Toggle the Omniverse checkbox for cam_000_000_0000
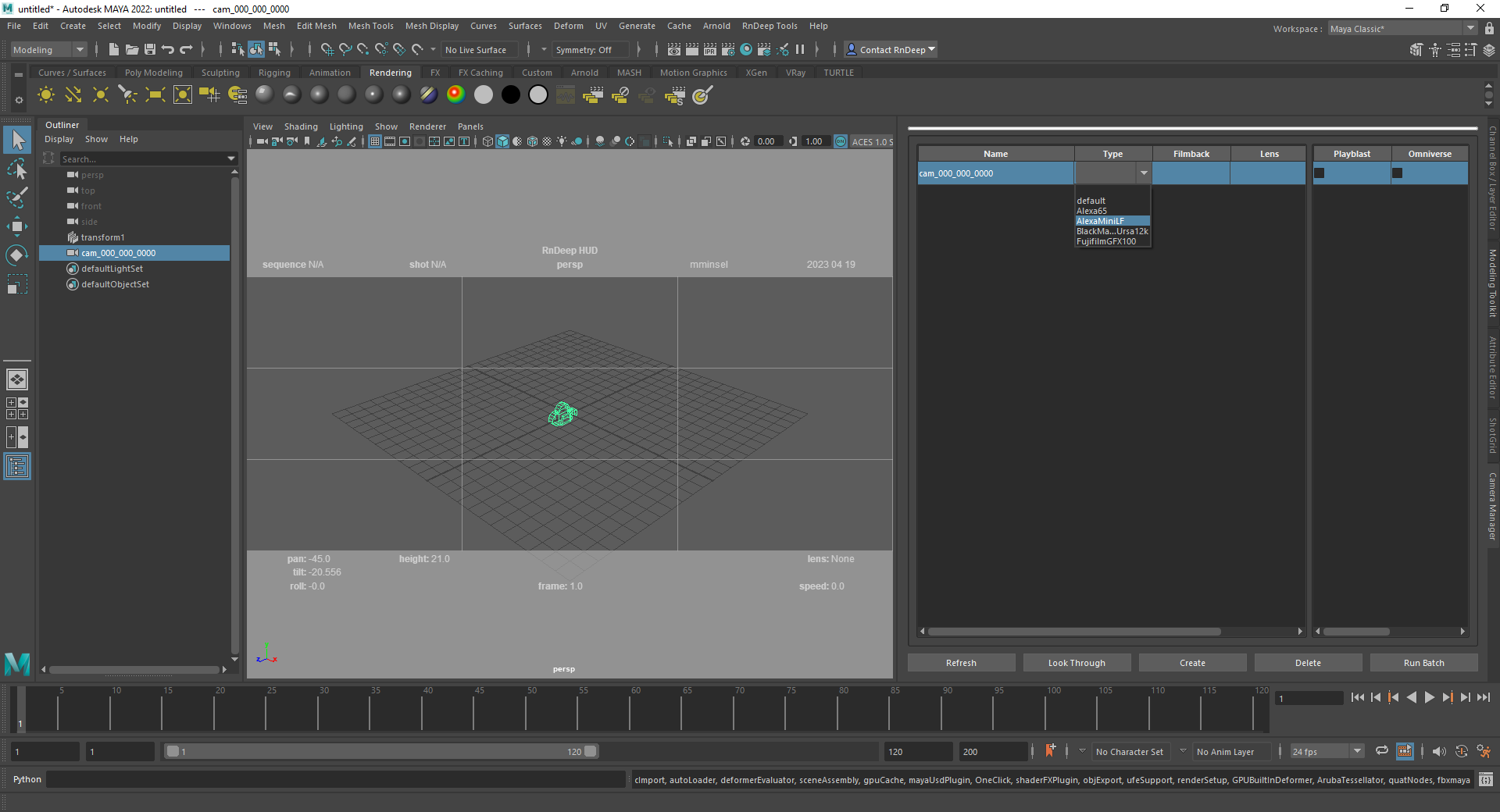 [x=1398, y=173]
